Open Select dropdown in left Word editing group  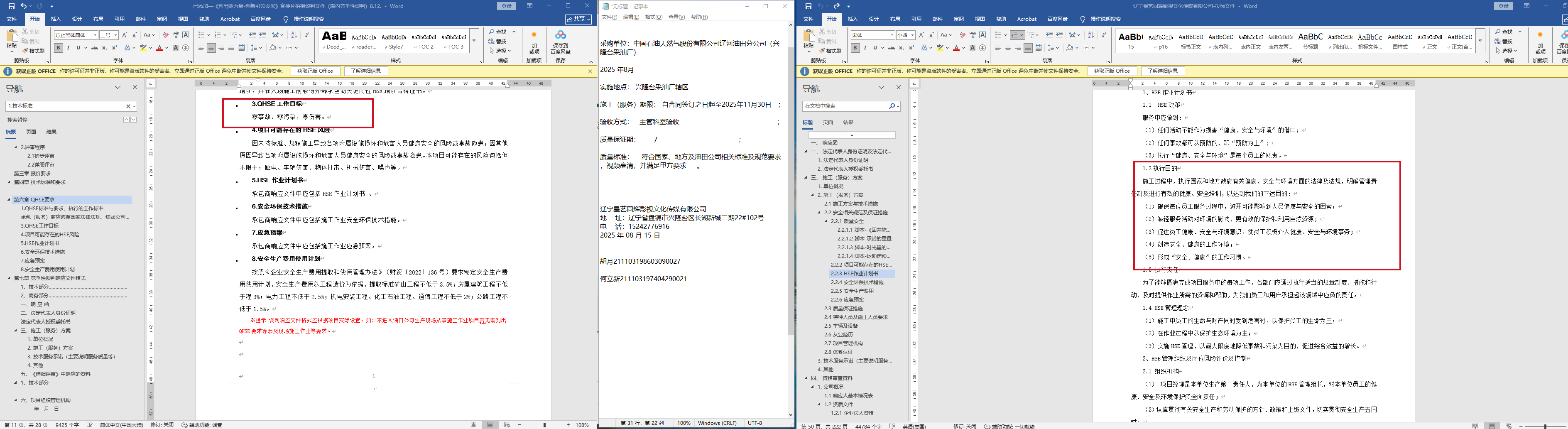[x=500, y=51]
